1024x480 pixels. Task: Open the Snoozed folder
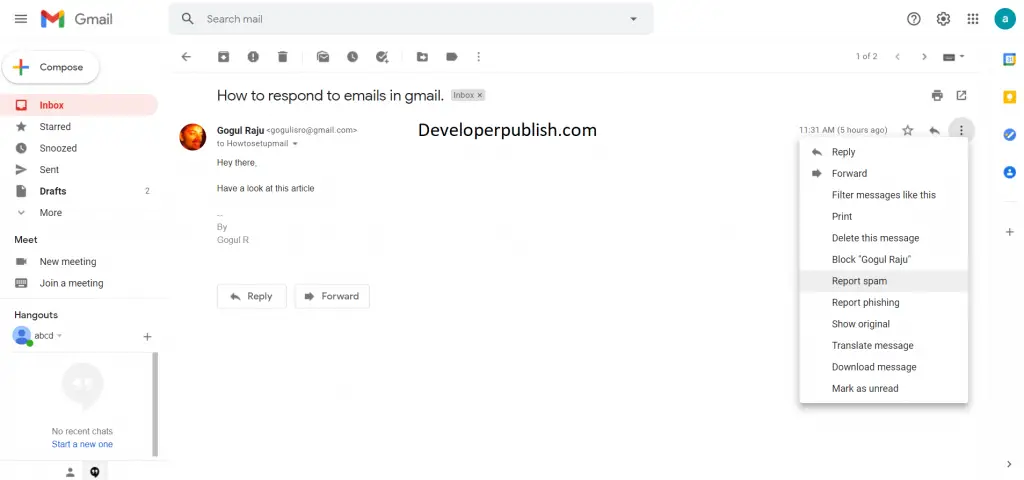[x=78, y=148]
